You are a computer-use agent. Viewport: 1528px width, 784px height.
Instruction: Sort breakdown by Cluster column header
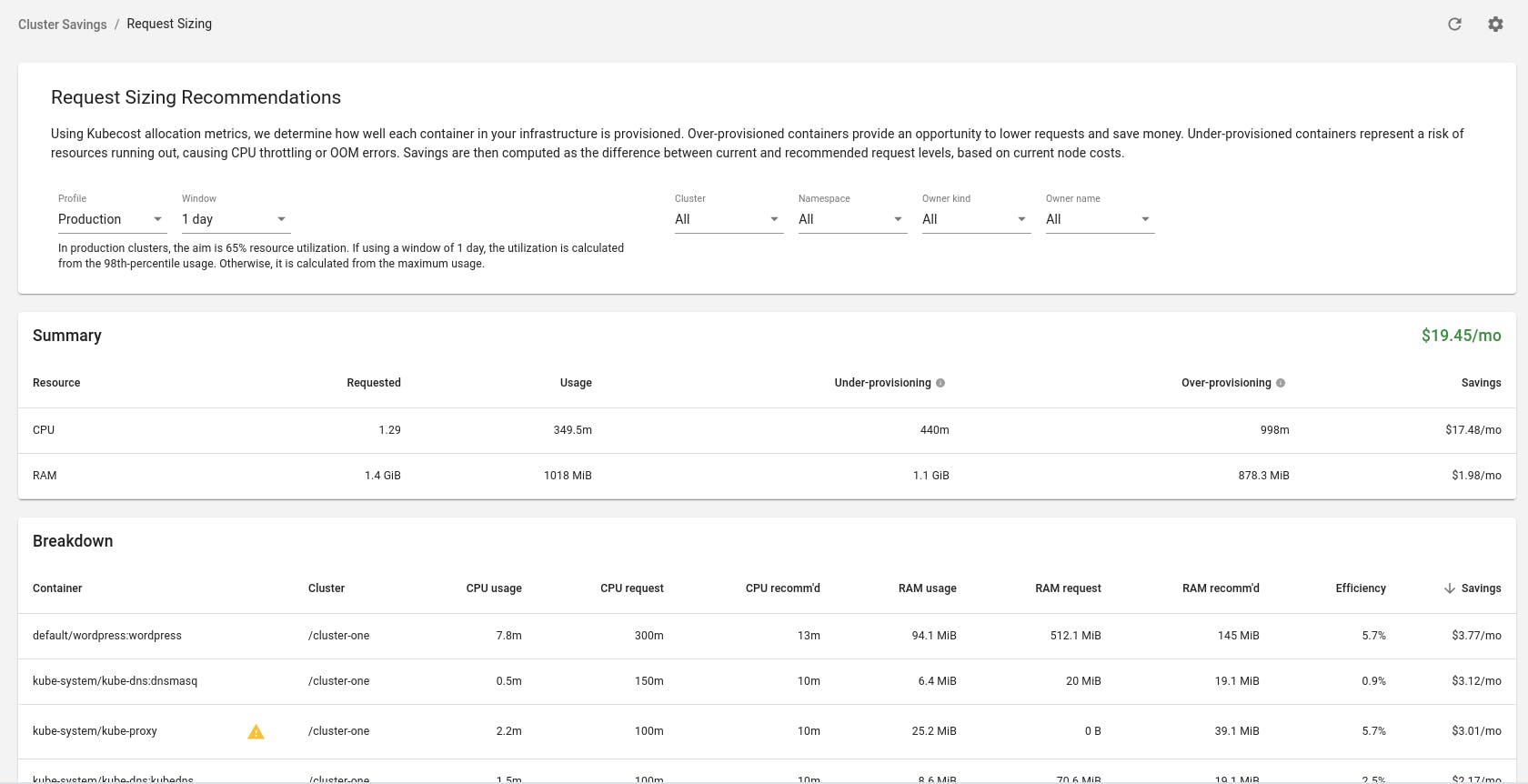tap(327, 588)
